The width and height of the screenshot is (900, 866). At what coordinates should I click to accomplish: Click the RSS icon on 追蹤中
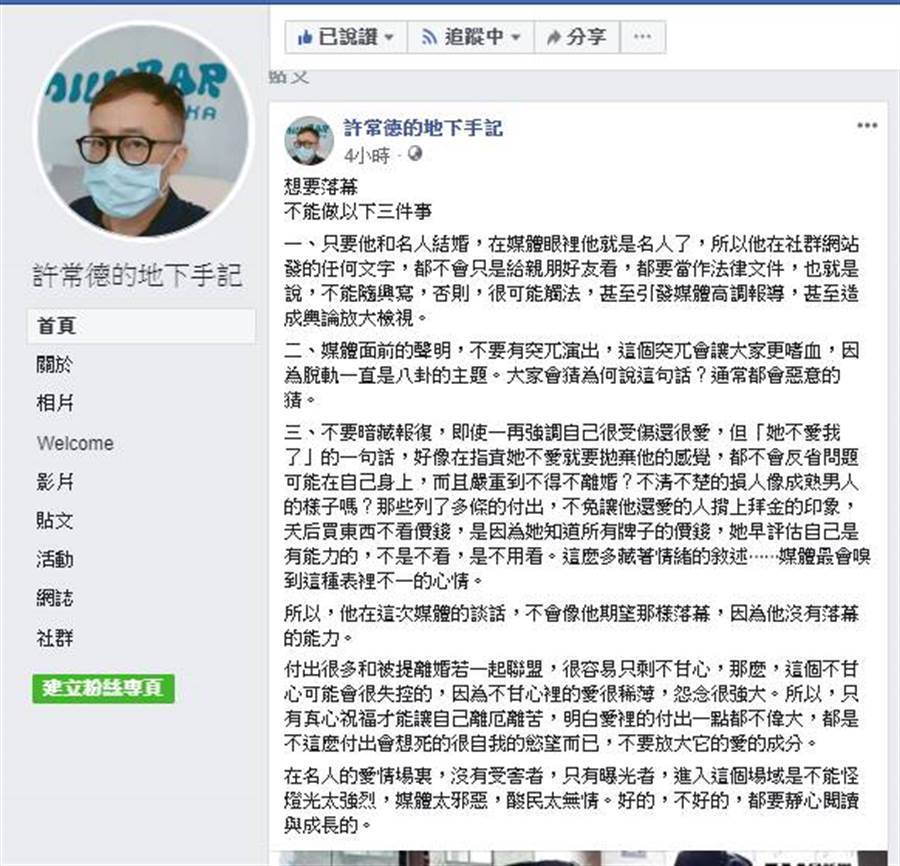[429, 37]
